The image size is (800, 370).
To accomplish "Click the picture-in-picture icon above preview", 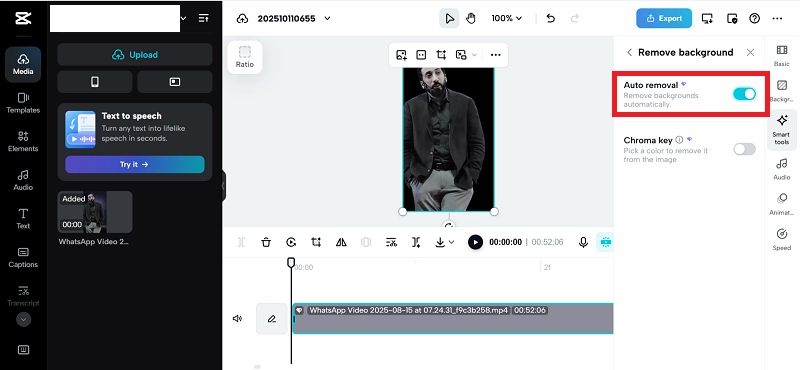I will 461,55.
